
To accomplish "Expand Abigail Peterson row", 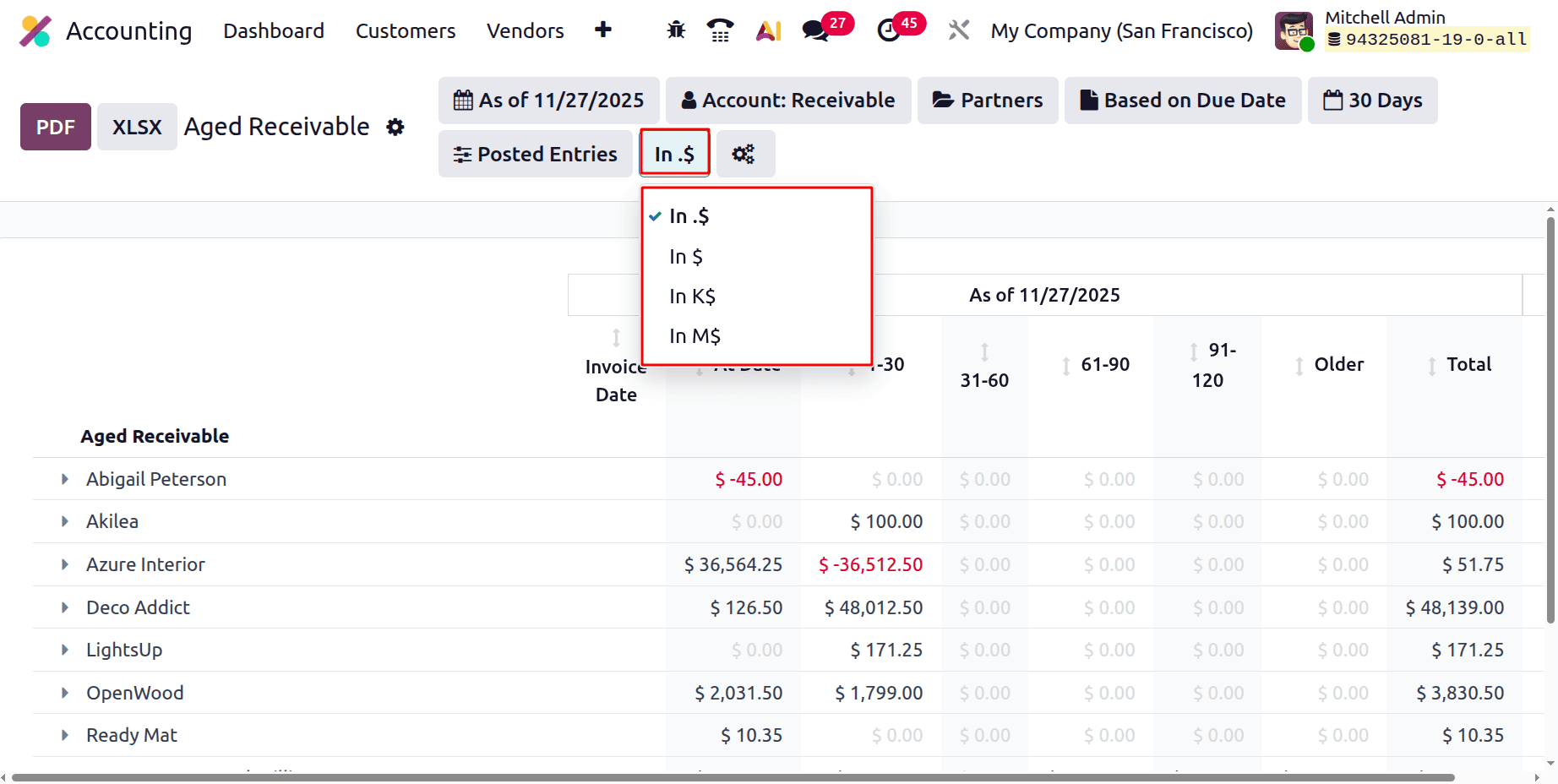I will pyautogui.click(x=65, y=479).
